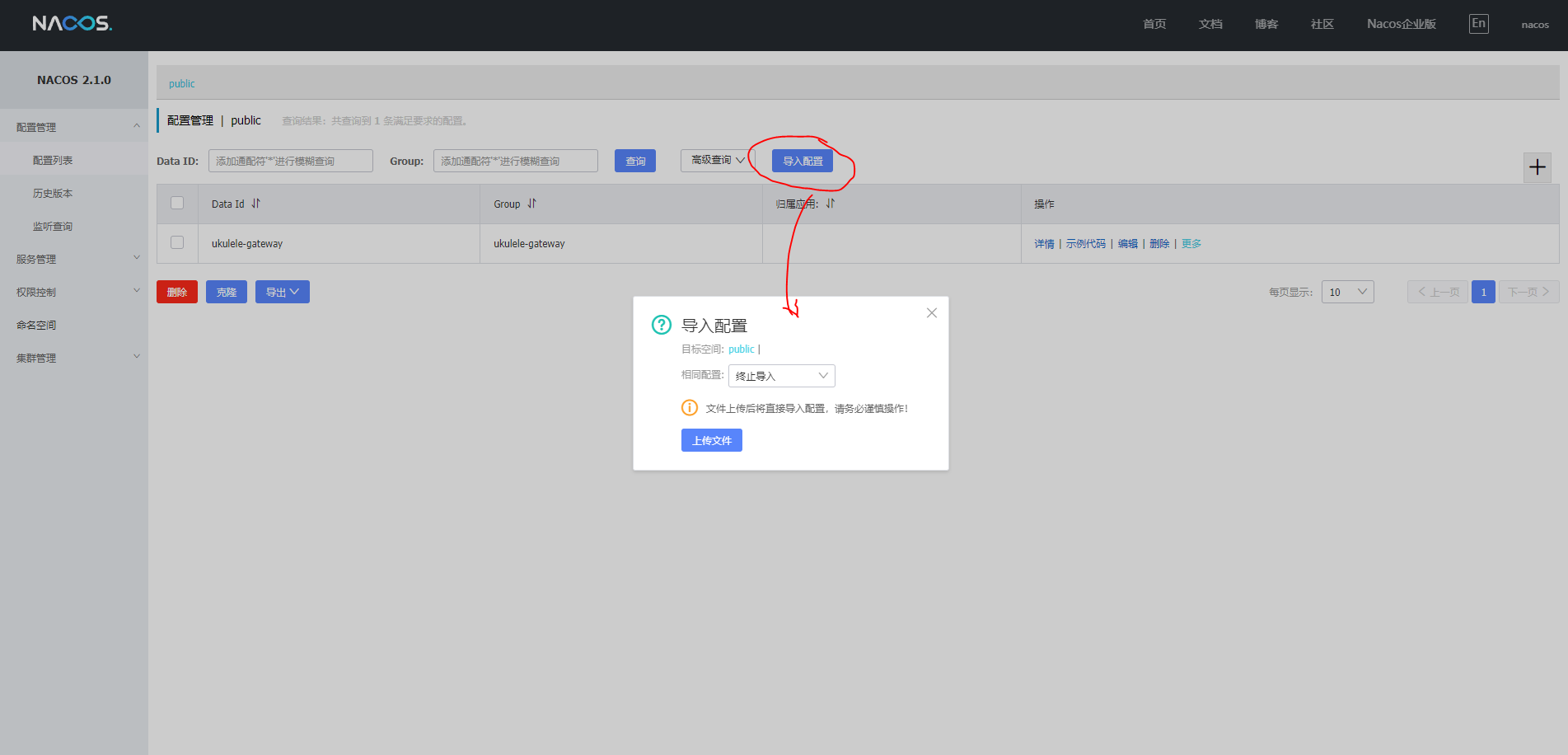Click the 上传文件 upload button
Screen dimensions: 1568x755
[712, 440]
